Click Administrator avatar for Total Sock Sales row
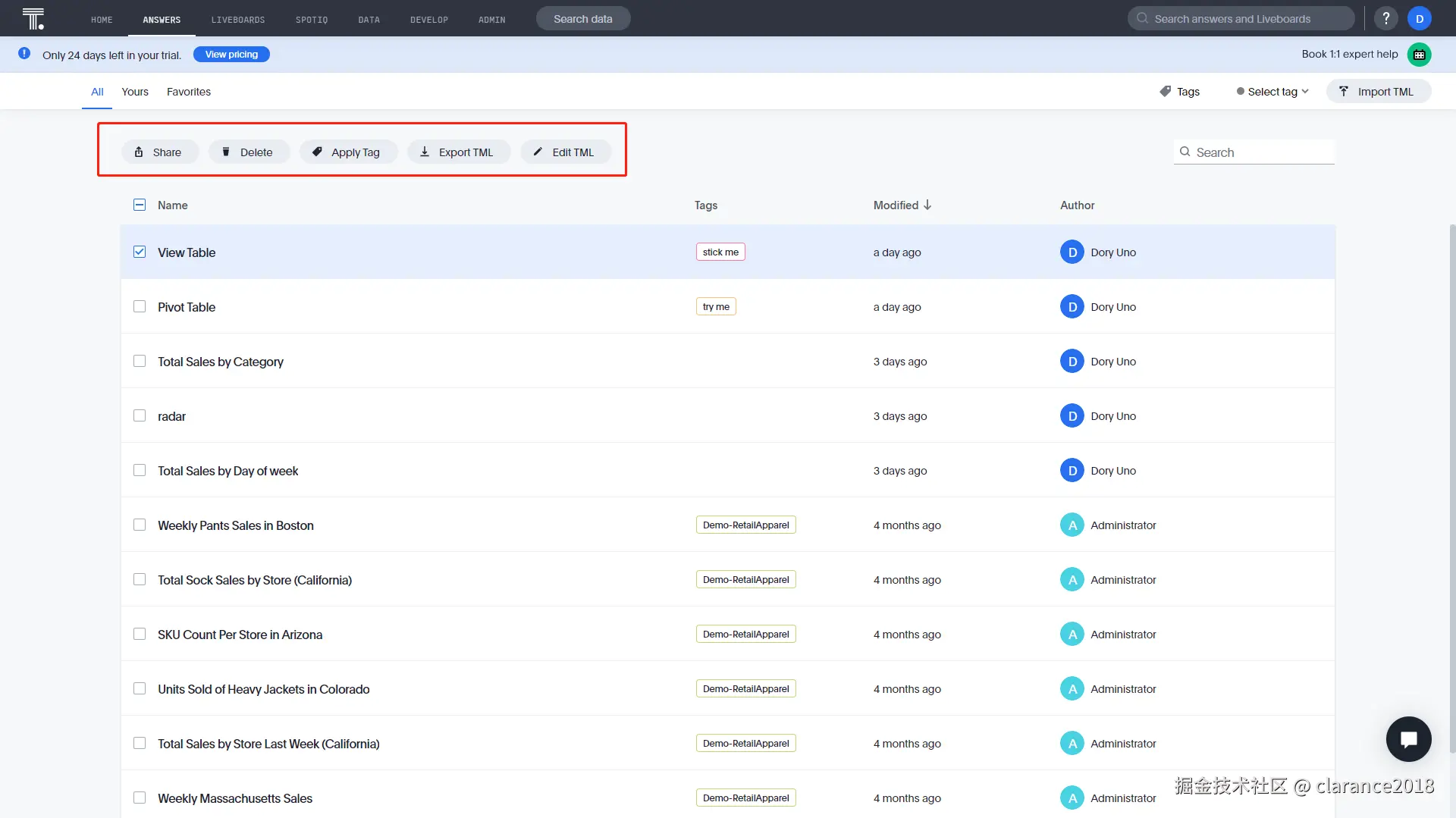Image resolution: width=1456 pixels, height=818 pixels. (1072, 580)
